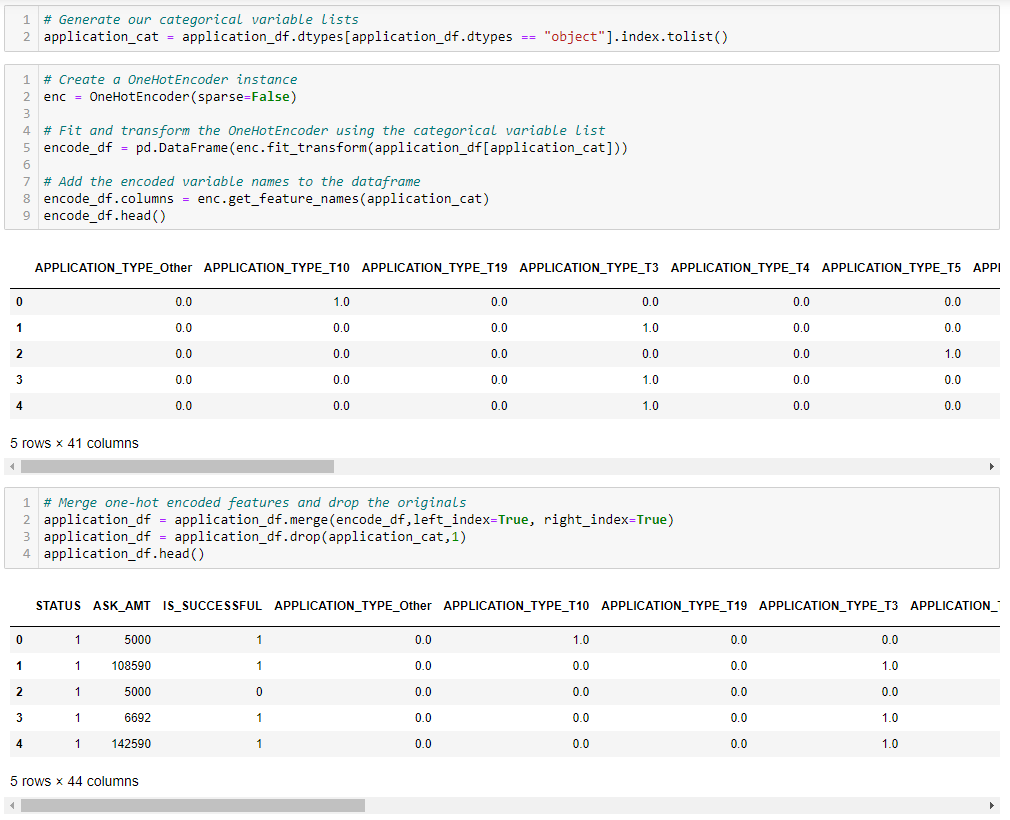
Task: Click the left arrow of the first table's scrollbar
Action: pos(12,466)
